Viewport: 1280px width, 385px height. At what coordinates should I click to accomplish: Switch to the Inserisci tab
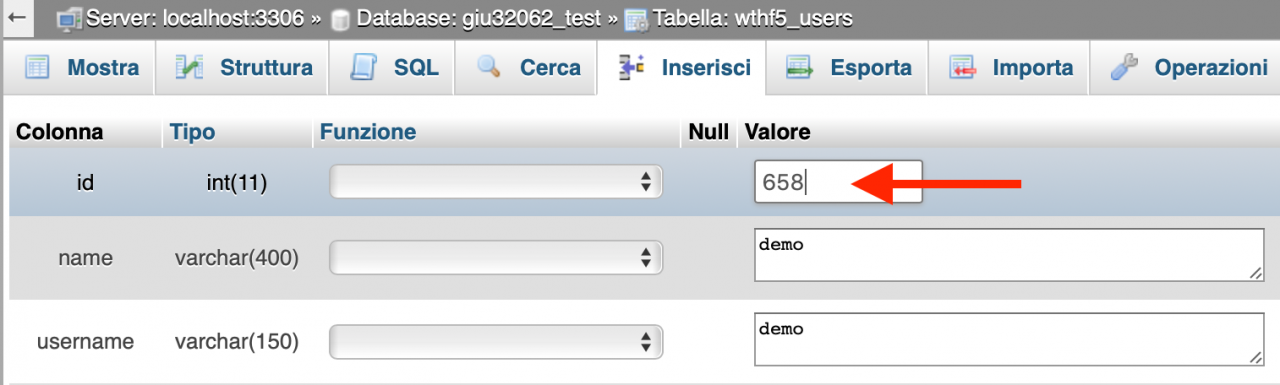683,68
